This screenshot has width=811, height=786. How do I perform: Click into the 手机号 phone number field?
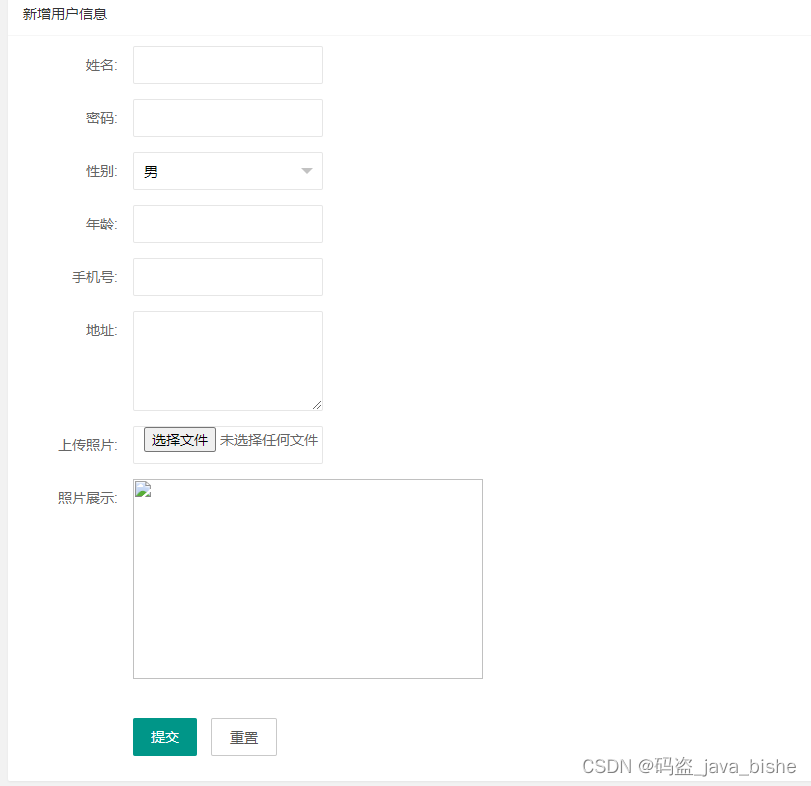[228, 277]
